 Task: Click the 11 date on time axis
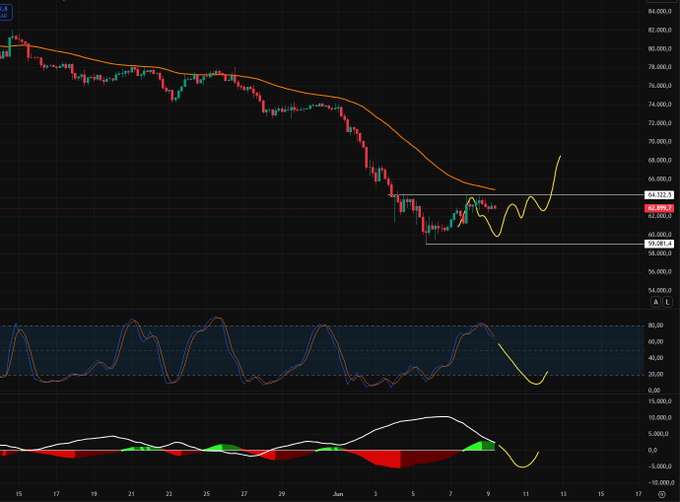pyautogui.click(x=526, y=494)
